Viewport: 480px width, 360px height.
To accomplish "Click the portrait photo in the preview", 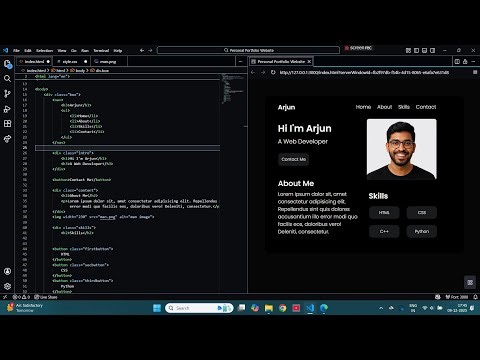I will [402, 149].
